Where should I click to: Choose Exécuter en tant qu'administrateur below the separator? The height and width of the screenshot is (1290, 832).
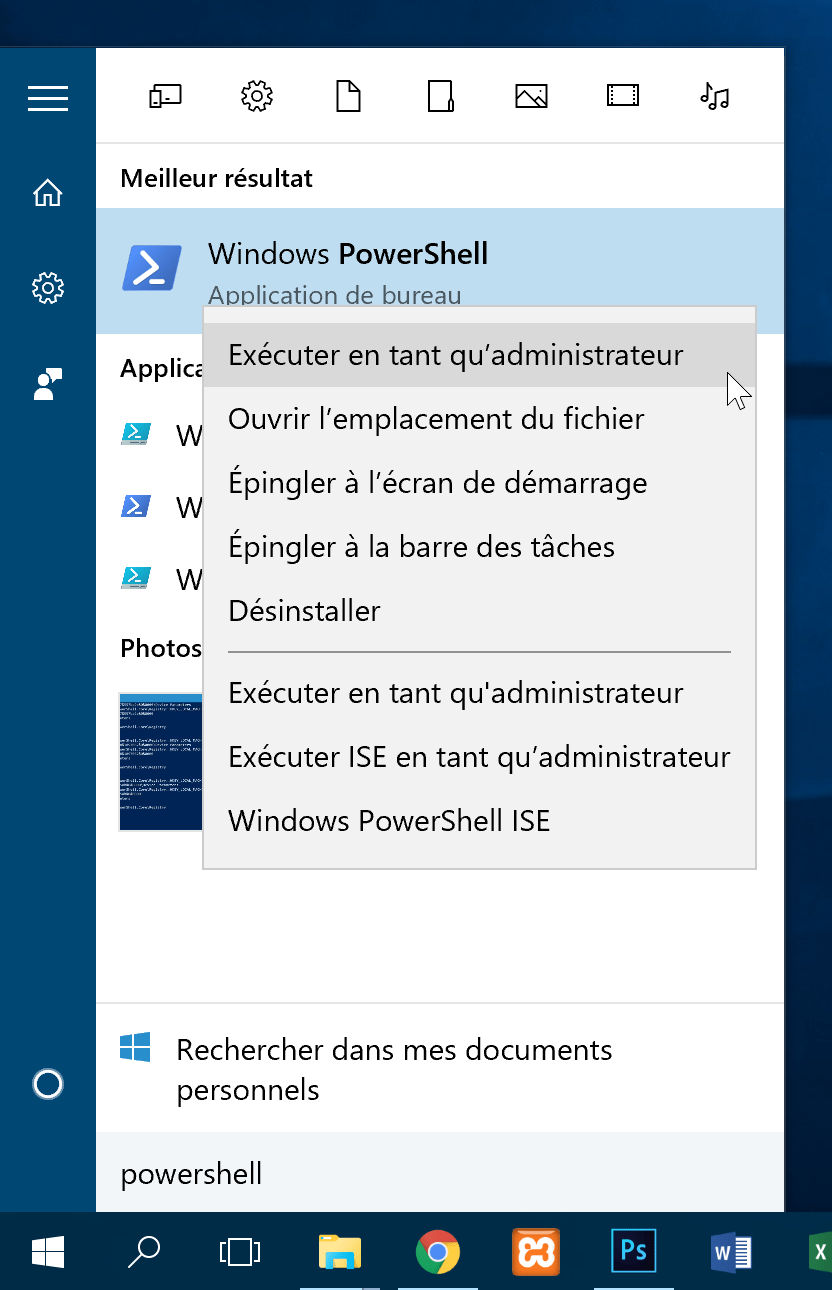479,693
